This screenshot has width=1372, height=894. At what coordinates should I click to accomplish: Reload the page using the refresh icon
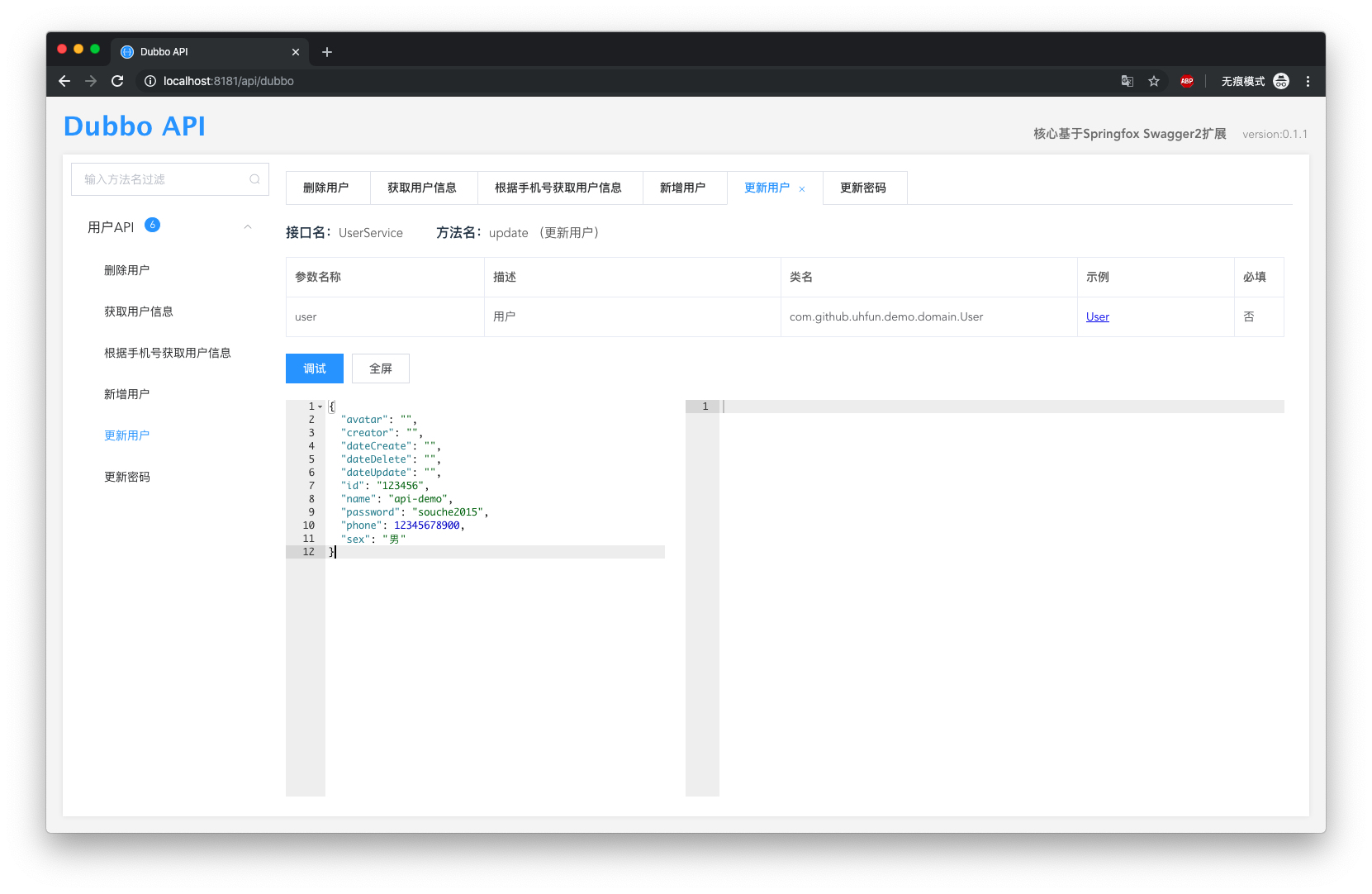117,81
